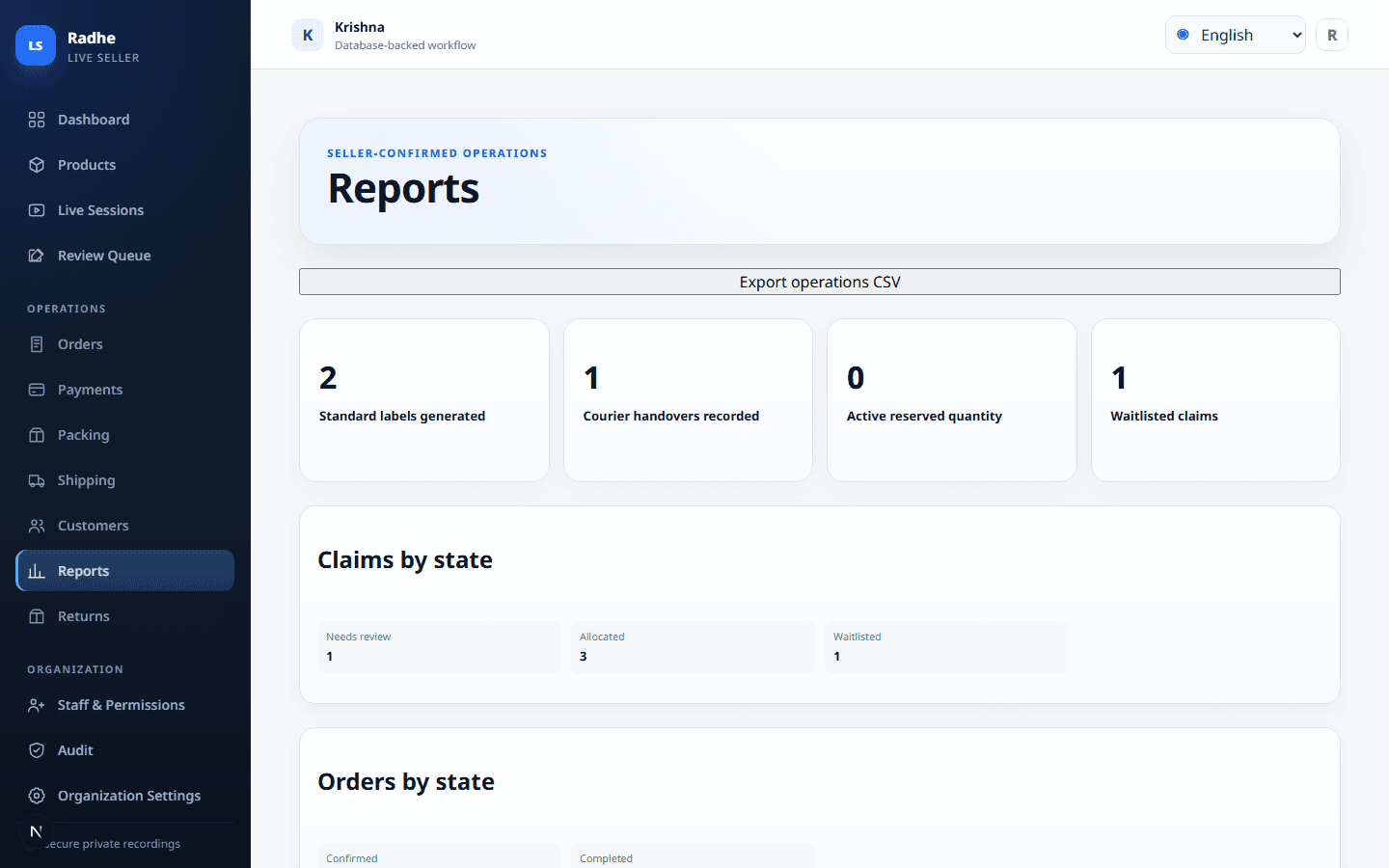The width and height of the screenshot is (1389, 868).
Task: Click the Reports bar chart icon
Action: click(37, 571)
